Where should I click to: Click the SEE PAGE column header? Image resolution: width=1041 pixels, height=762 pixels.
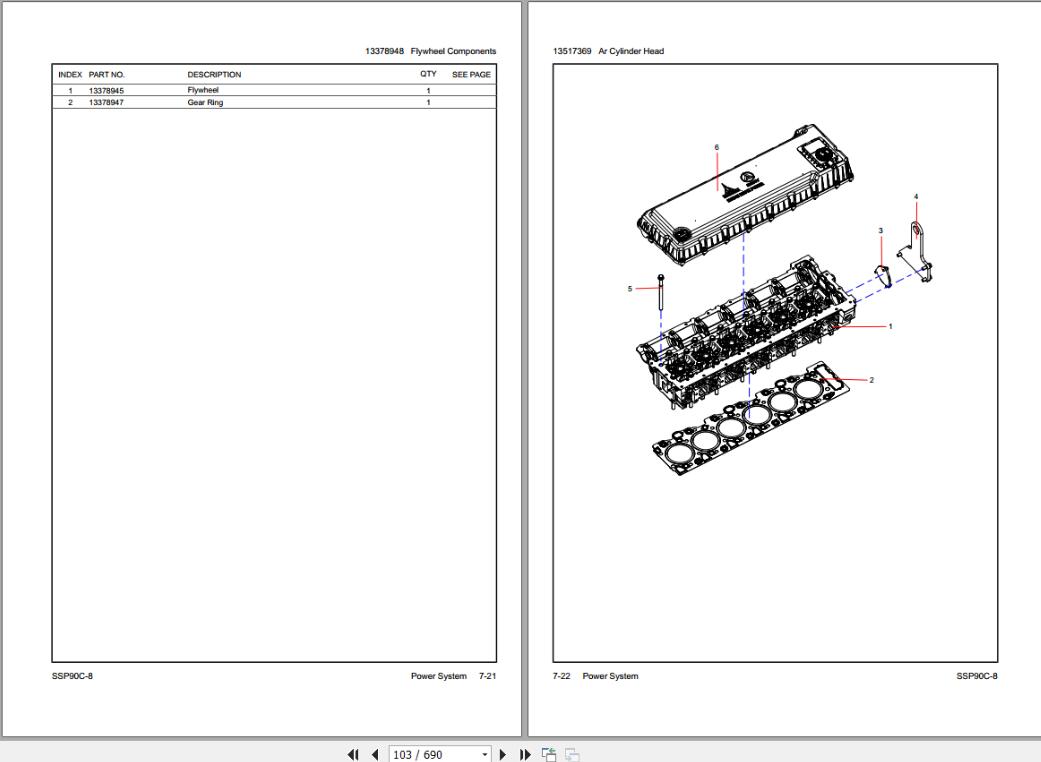point(471,74)
